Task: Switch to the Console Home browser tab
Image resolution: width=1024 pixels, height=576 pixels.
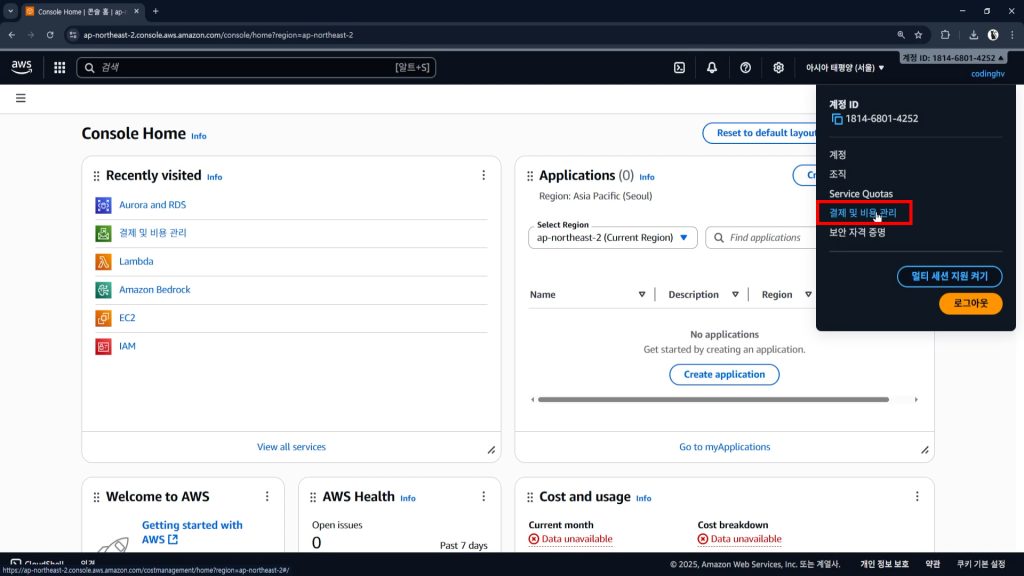Action: (82, 12)
